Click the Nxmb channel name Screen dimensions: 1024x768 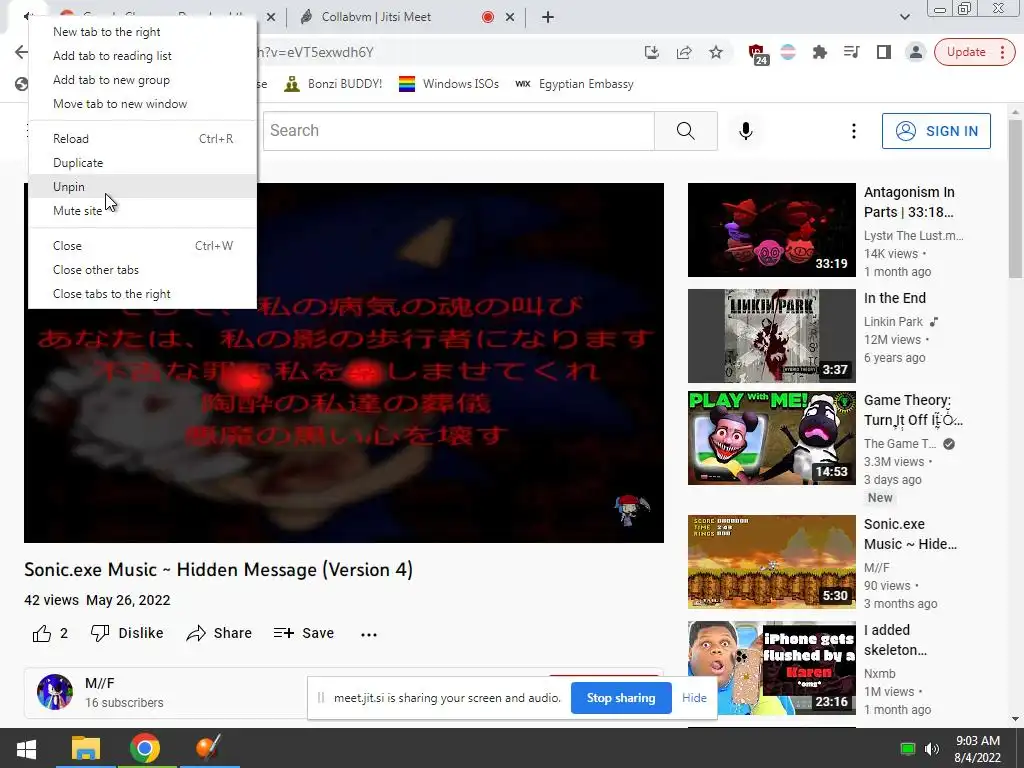(880, 673)
